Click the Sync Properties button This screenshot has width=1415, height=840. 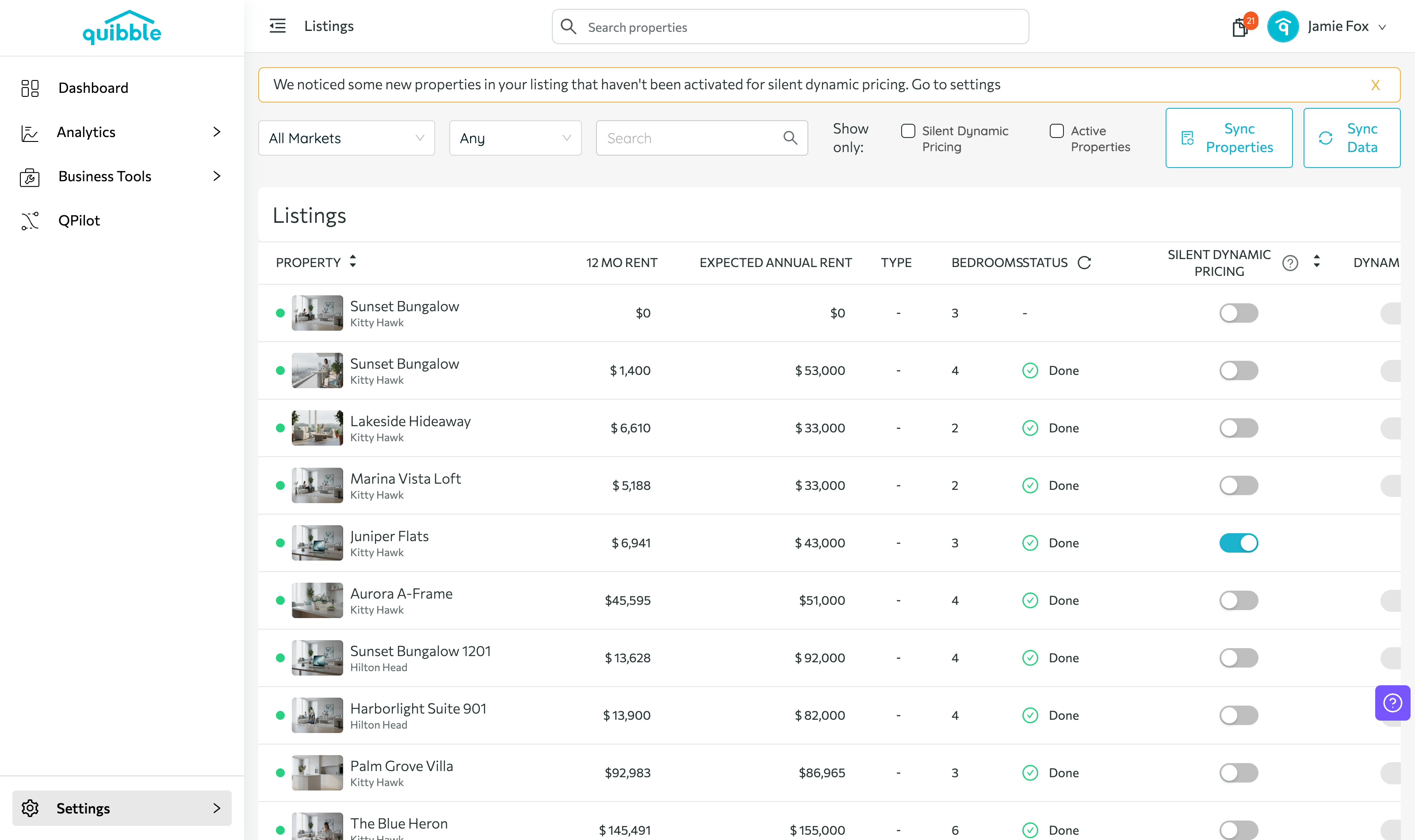pyautogui.click(x=1229, y=138)
